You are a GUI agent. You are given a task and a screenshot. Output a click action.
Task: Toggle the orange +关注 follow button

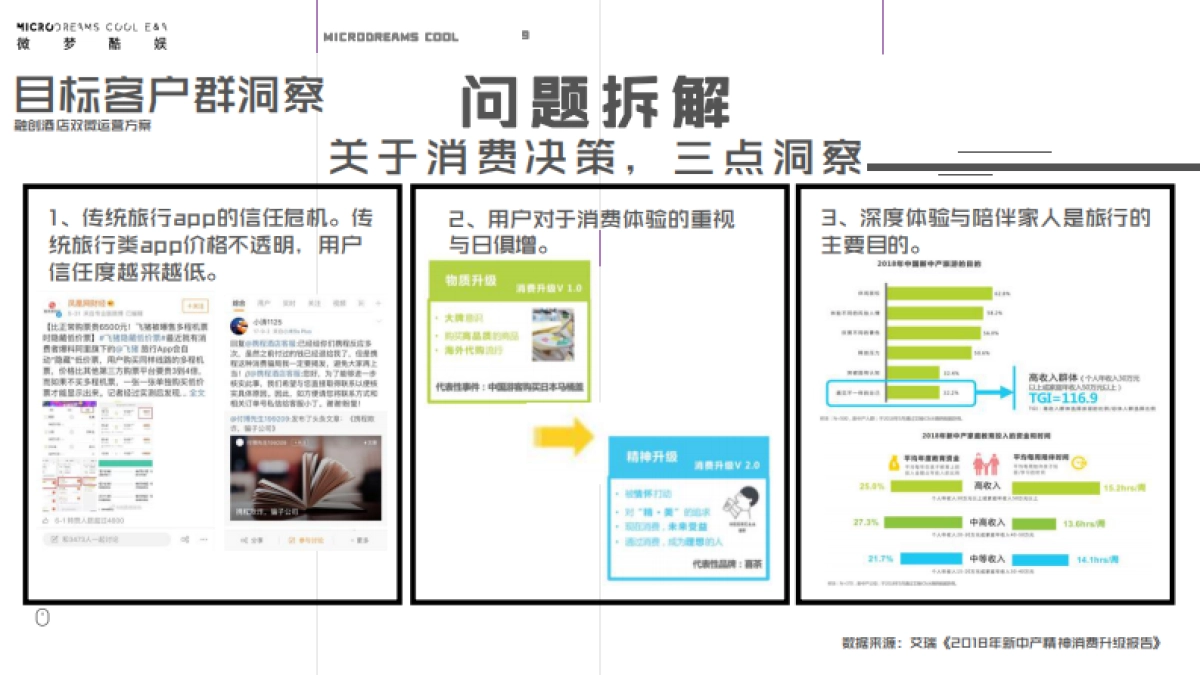(197, 304)
